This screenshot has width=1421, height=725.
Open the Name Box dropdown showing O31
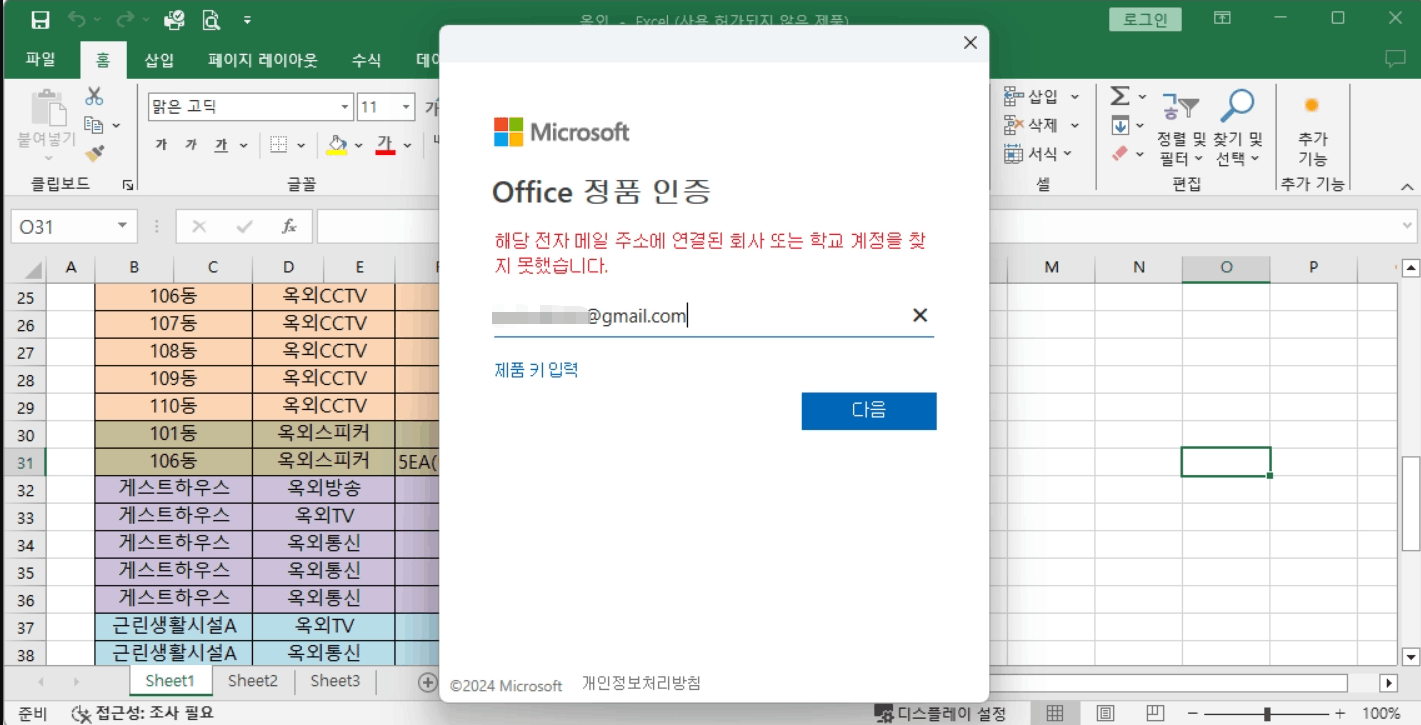tap(123, 227)
